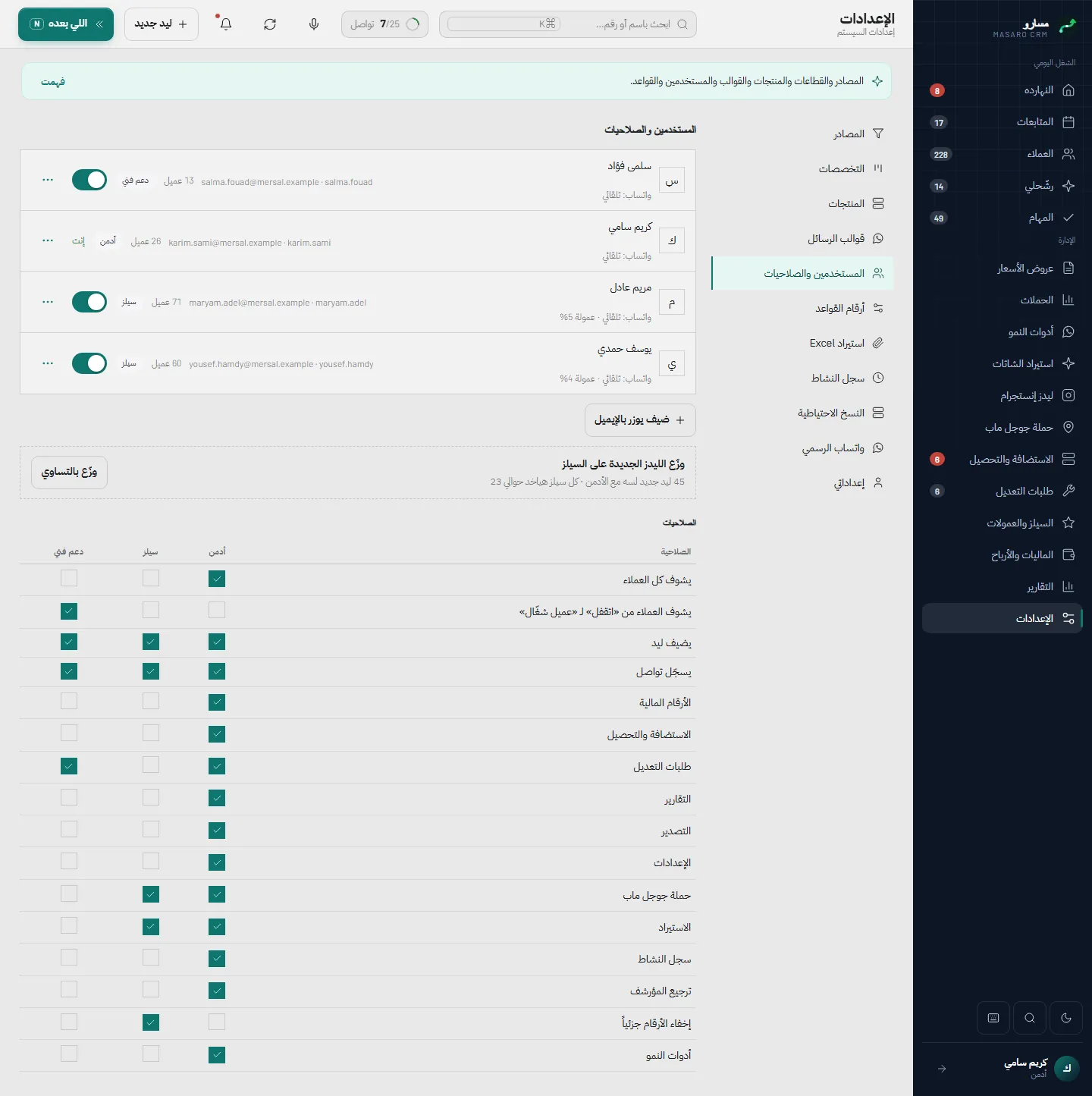The height and width of the screenshot is (1096, 1092).
Task: Open النهارده home icon in sidebar
Action: click(x=1068, y=90)
